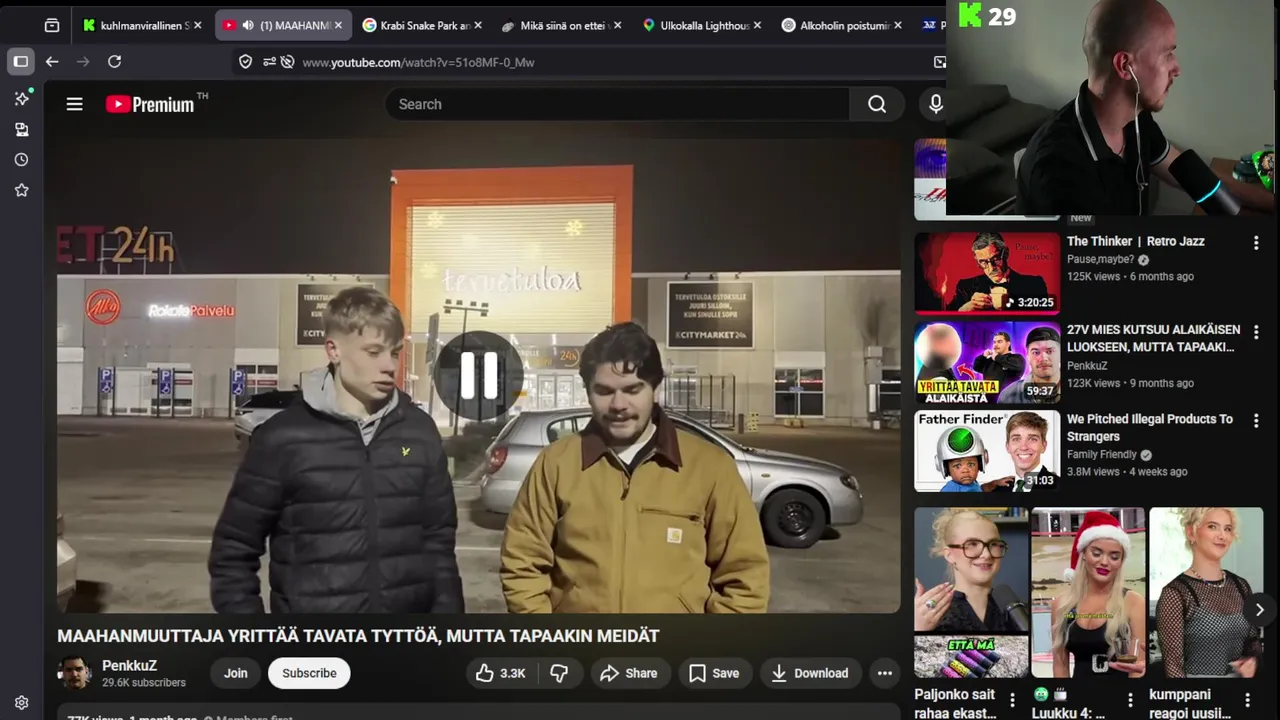Image resolution: width=1280 pixels, height=720 pixels.
Task: Open the AI sparkle sidebar icon
Action: coord(21,98)
